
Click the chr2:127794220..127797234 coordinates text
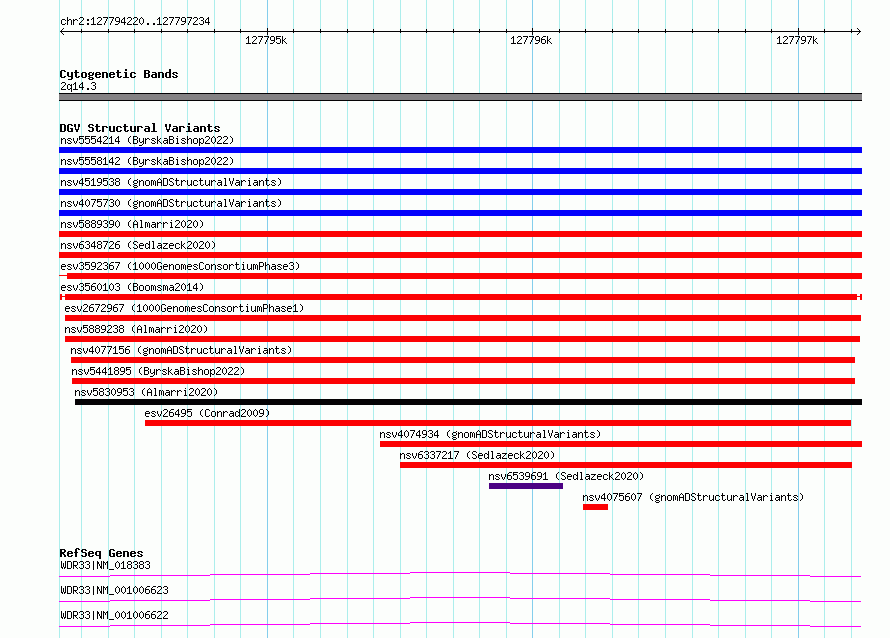coord(135,21)
